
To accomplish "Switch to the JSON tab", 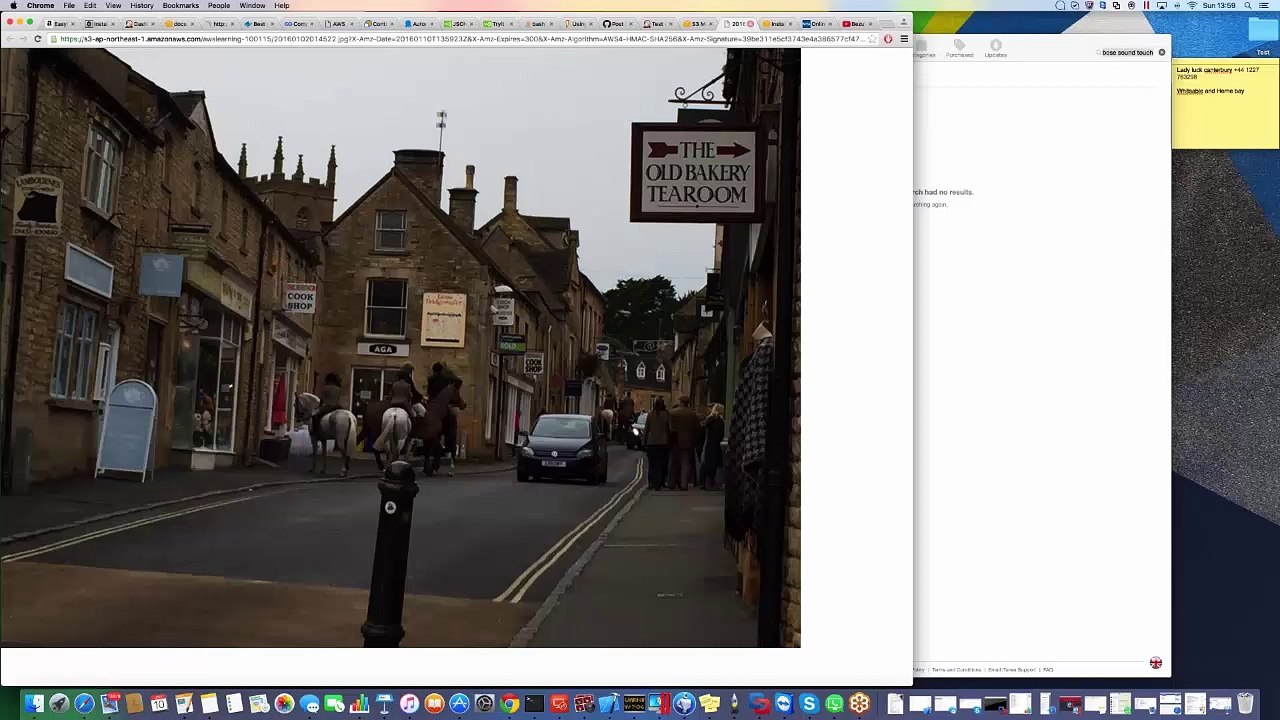I will pyautogui.click(x=458, y=24).
